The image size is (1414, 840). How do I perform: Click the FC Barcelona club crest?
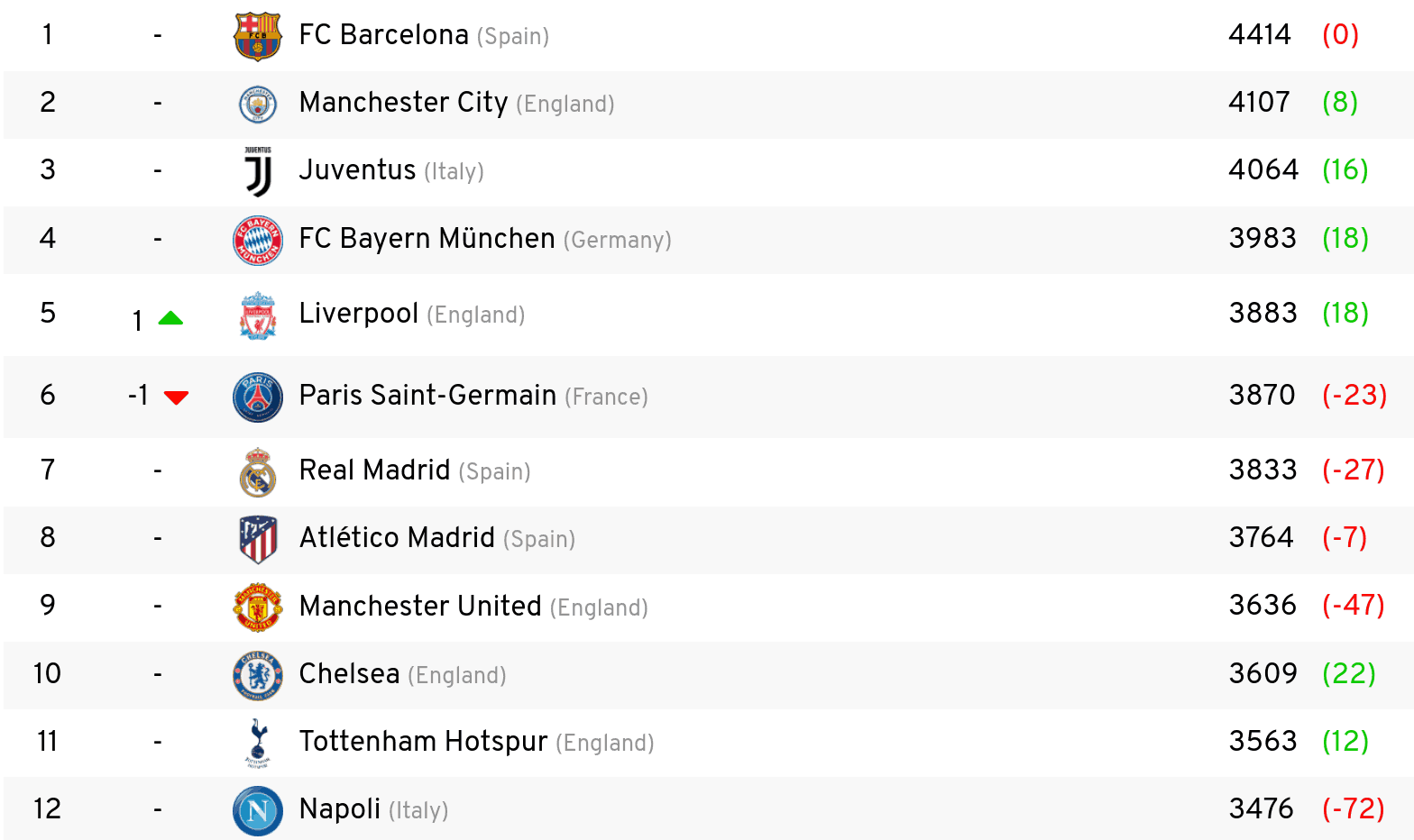(x=258, y=36)
